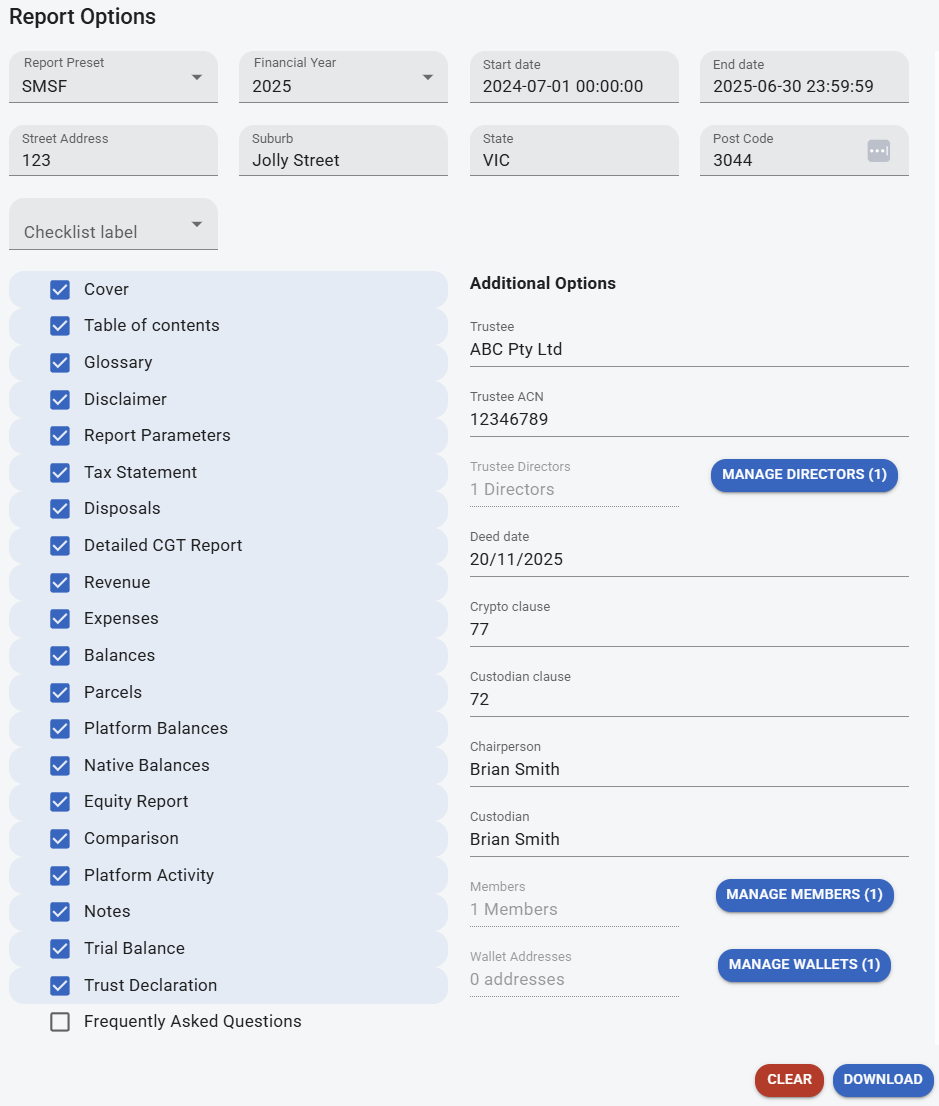Uncheck the Cover report section
Screen dimensions: 939x1106
[x=60, y=289]
